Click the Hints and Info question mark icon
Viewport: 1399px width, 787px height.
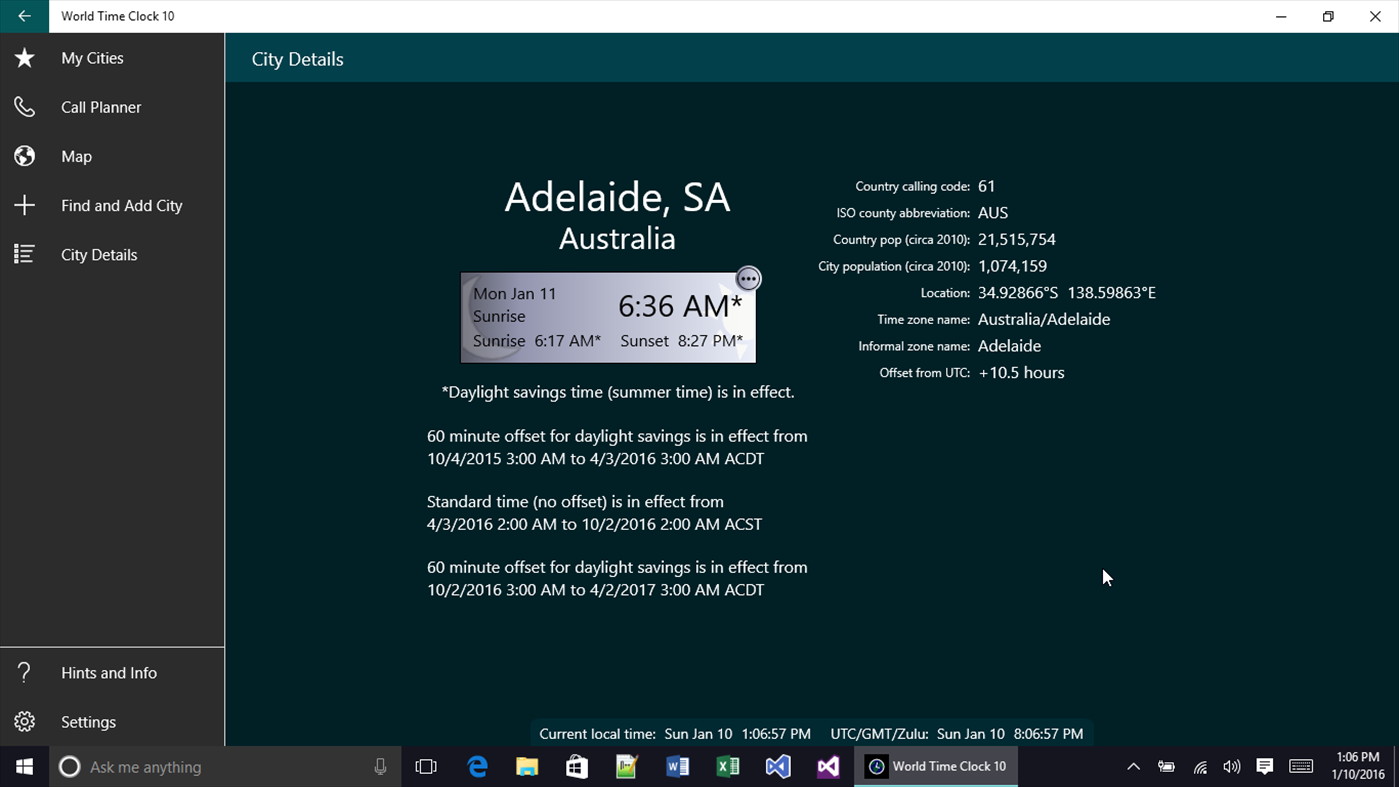point(24,673)
